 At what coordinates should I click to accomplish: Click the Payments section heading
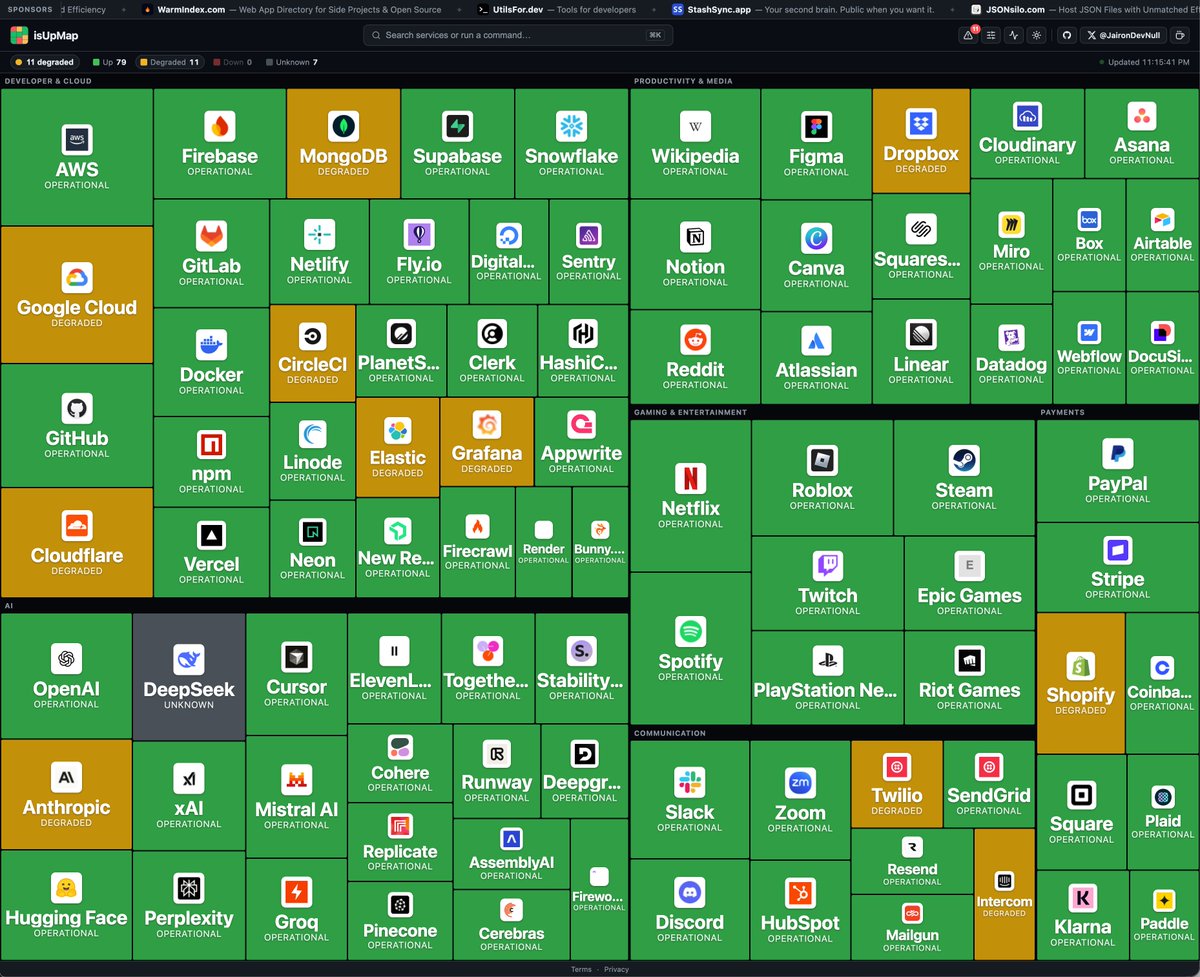point(1062,412)
